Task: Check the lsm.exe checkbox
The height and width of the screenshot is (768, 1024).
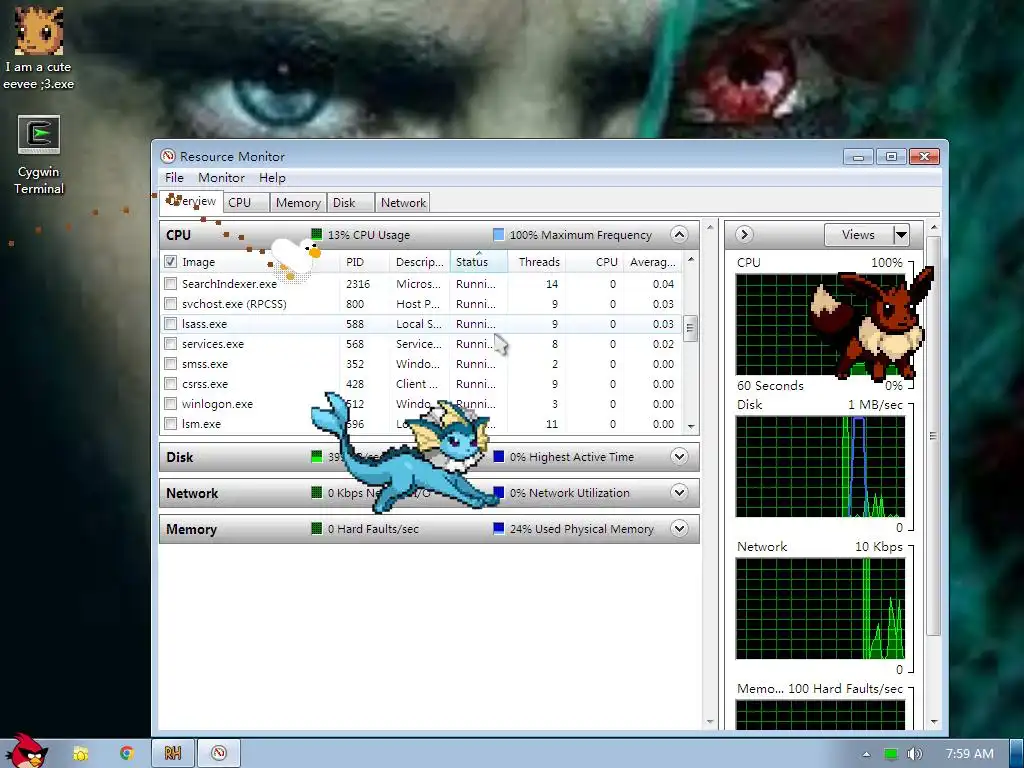Action: [x=170, y=424]
